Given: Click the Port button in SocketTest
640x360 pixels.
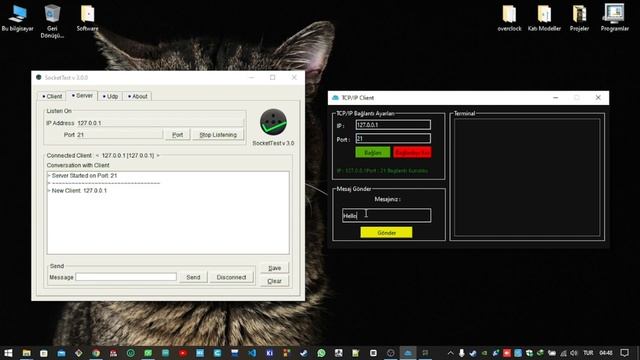Looking at the screenshot, I should pyautogui.click(x=178, y=135).
